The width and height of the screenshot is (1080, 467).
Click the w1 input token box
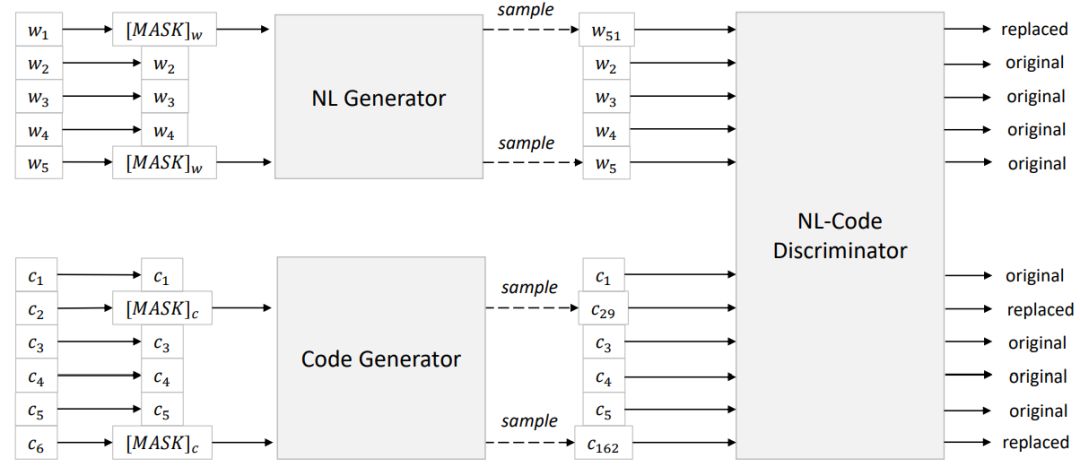pos(38,30)
